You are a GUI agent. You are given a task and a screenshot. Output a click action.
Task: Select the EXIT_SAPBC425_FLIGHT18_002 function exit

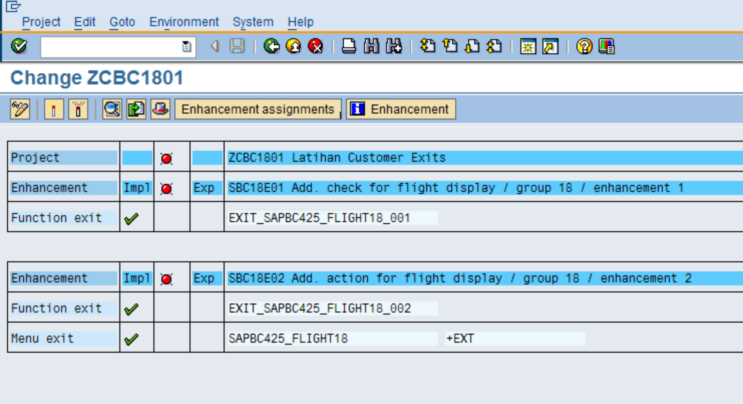click(x=320, y=309)
